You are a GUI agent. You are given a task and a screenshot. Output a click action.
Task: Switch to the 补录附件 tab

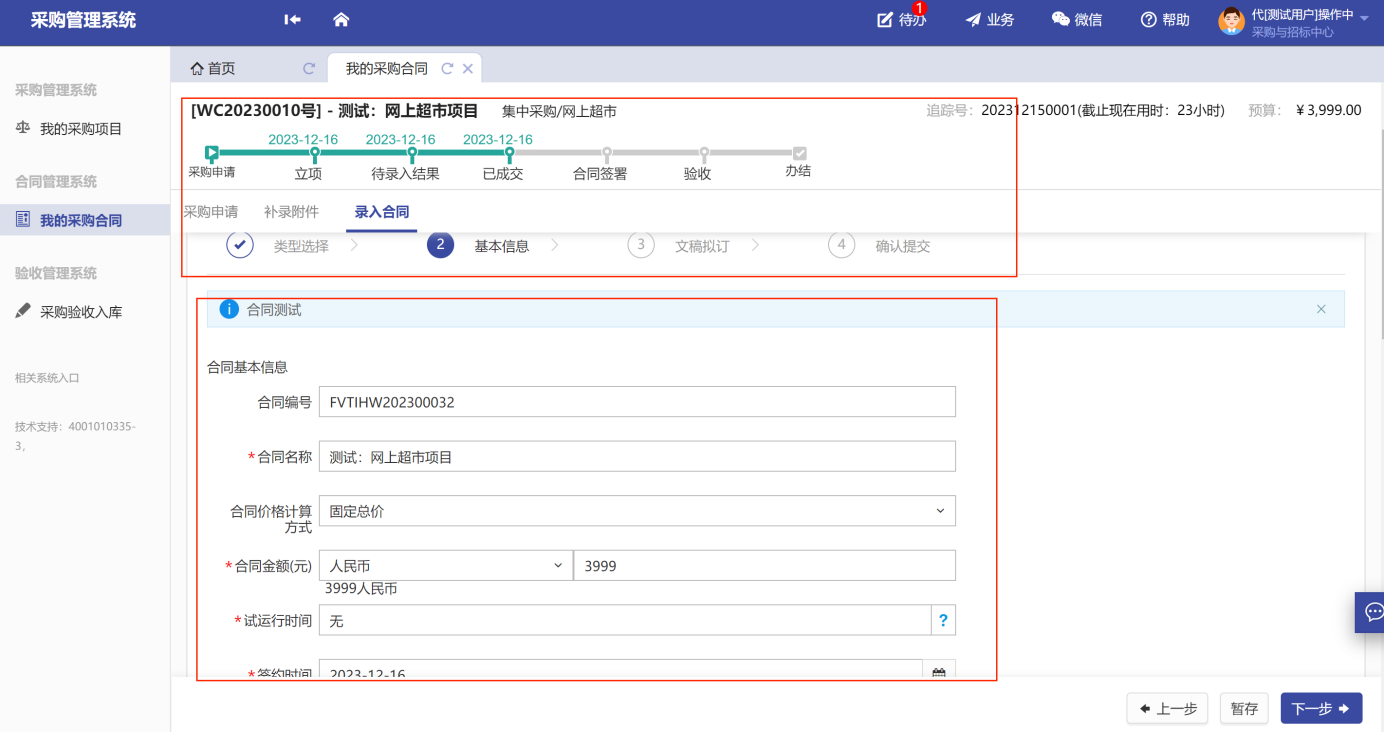(291, 212)
